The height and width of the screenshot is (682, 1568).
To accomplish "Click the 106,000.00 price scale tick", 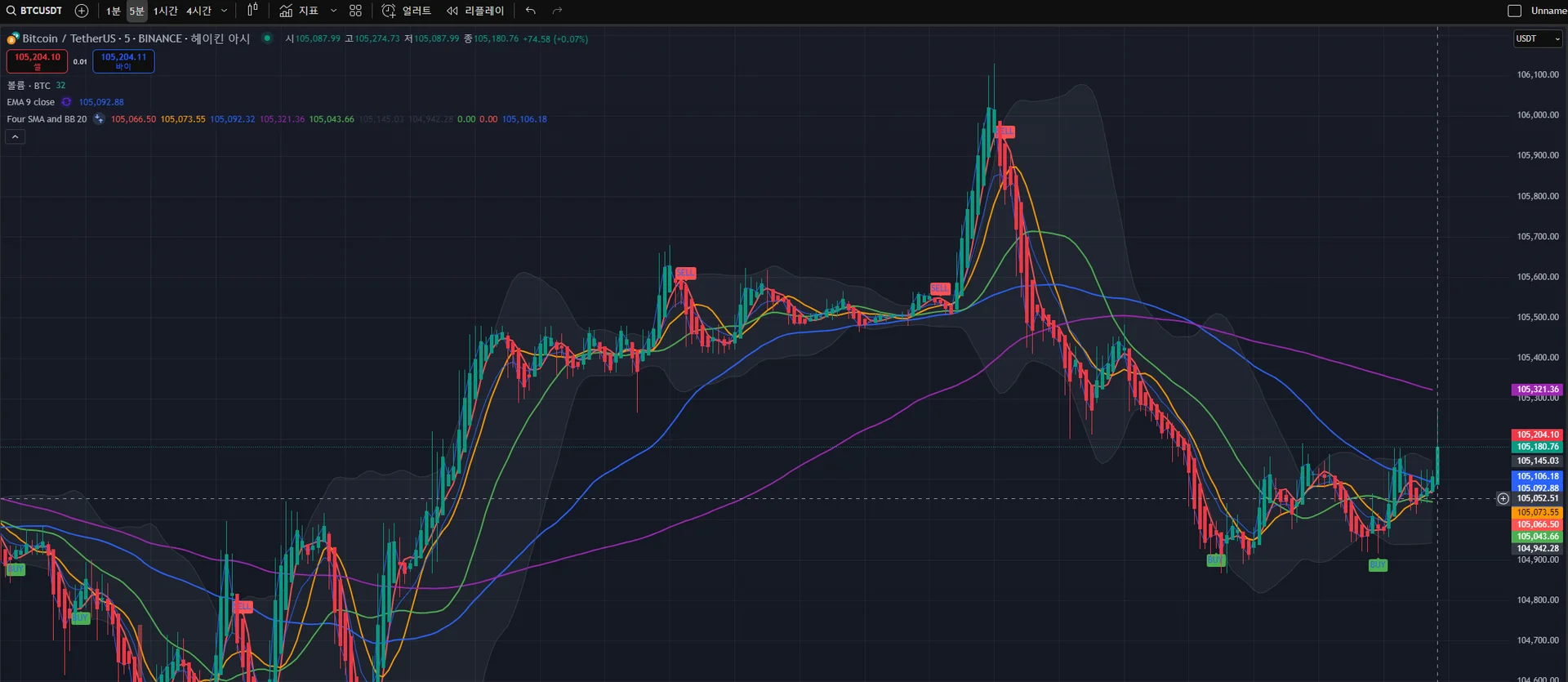I will click(x=1538, y=115).
